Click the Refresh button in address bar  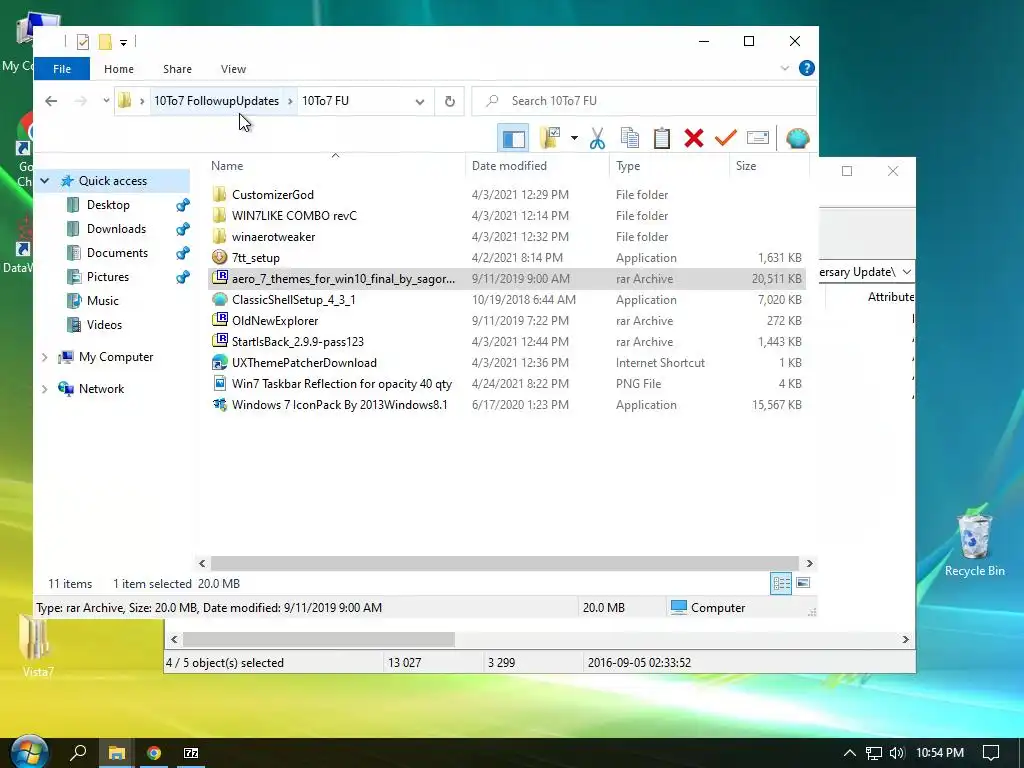coord(449,101)
